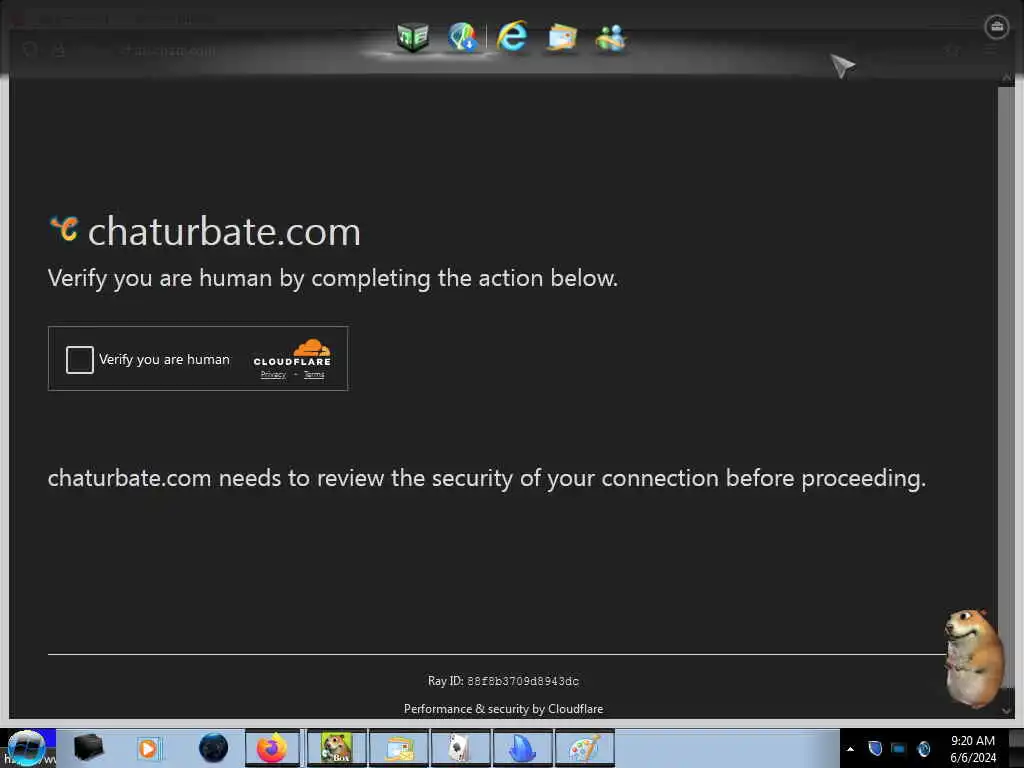The width and height of the screenshot is (1024, 768).
Task: Open the clock showing 9:20 AM
Action: click(972, 749)
